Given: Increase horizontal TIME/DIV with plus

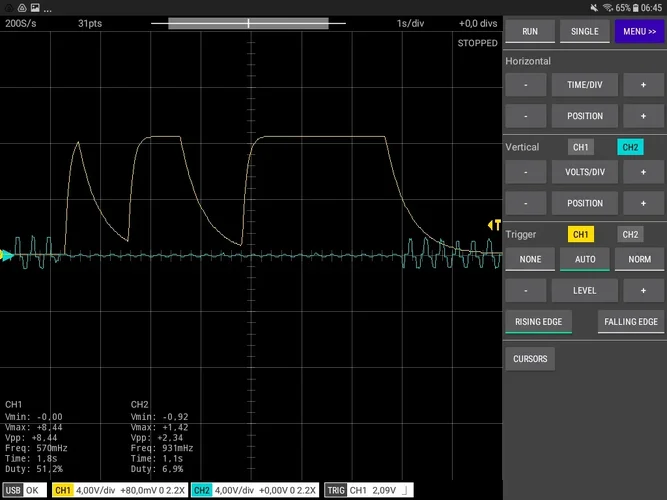Looking at the screenshot, I should 642,86.
